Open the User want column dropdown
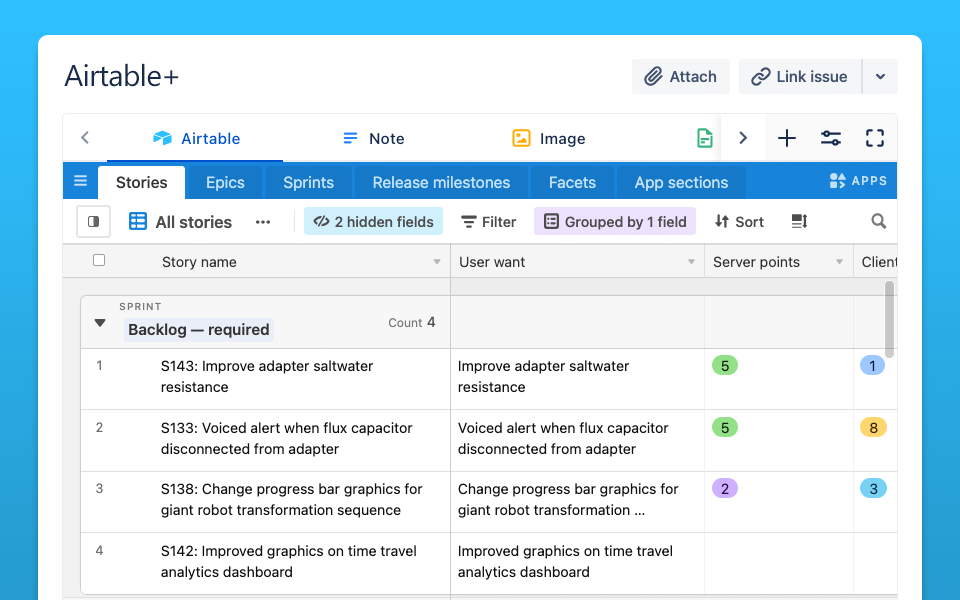This screenshot has width=960, height=600. 691,262
